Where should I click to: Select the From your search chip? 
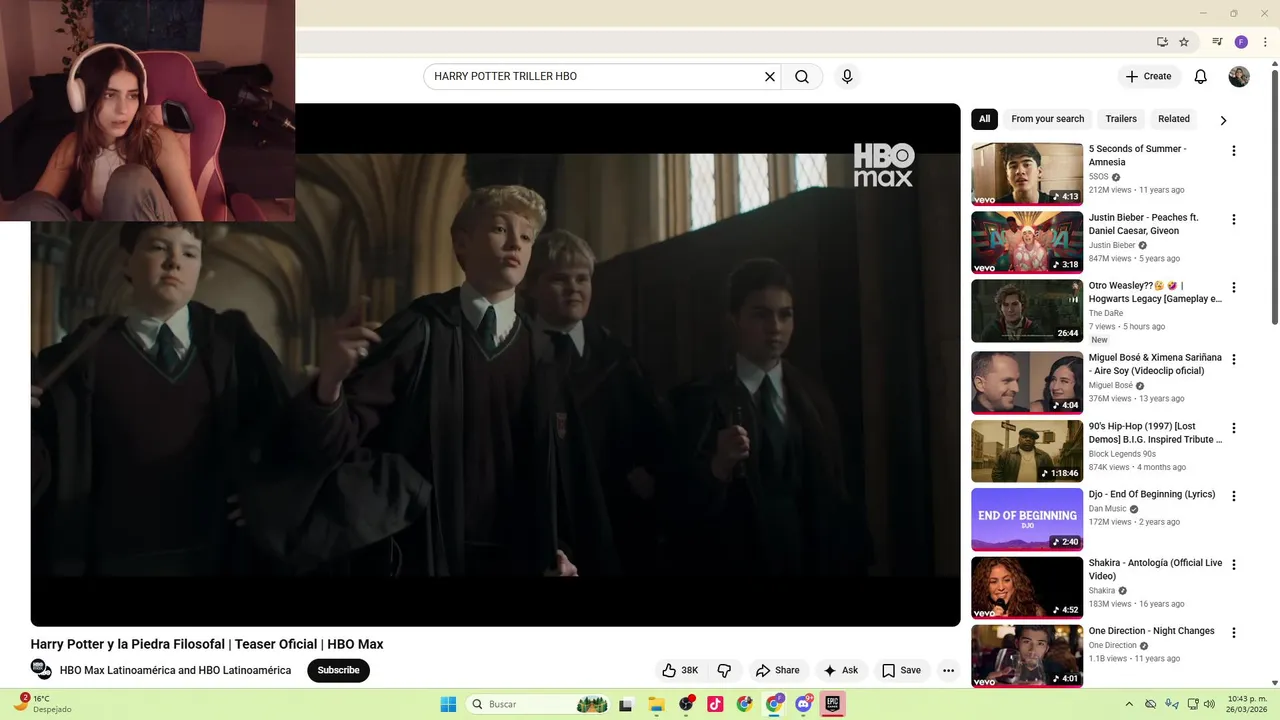click(1047, 119)
